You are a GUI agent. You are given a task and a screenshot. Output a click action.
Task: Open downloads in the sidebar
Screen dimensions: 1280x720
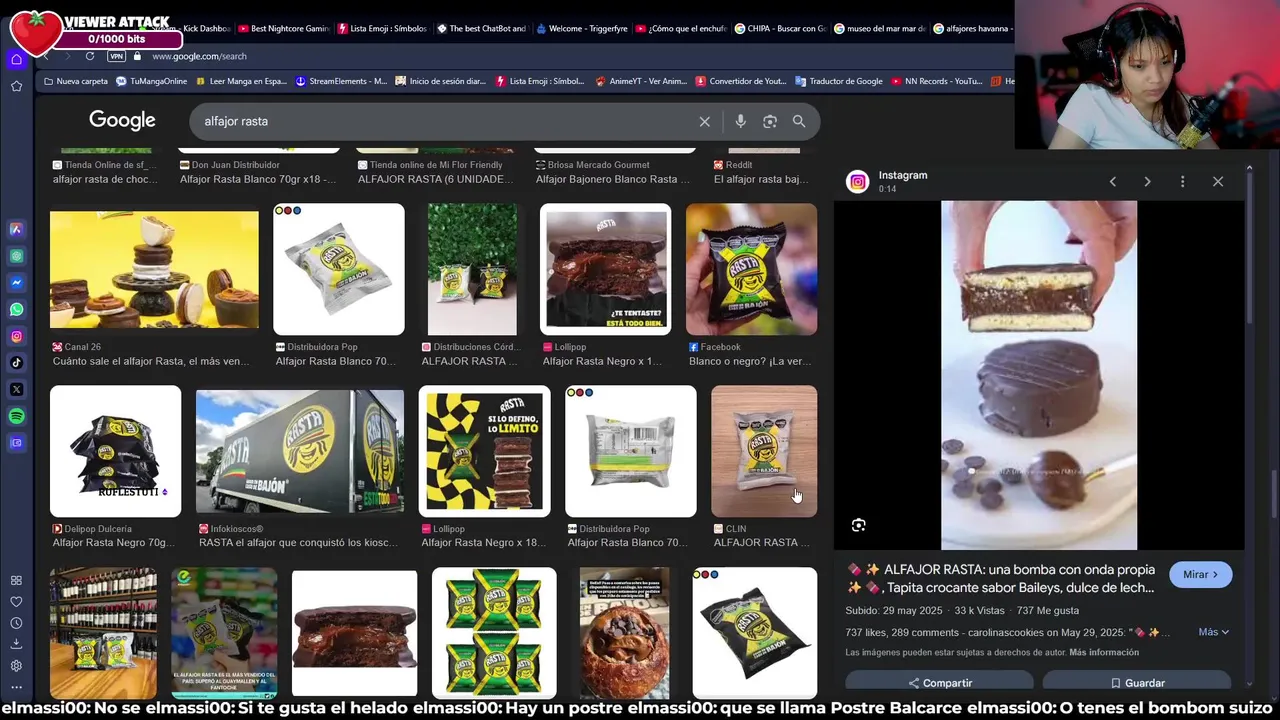(16, 644)
